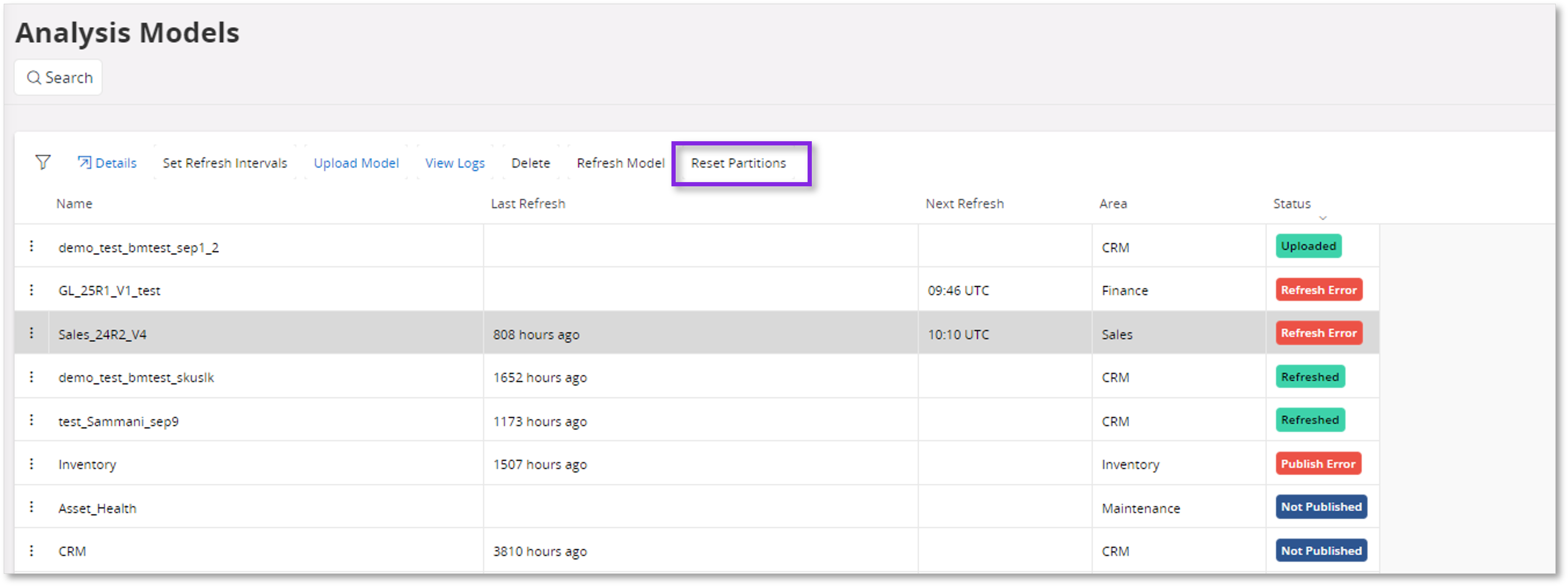Click the Publish Error status badge
This screenshot has height=586, width=1568.
1318,464
